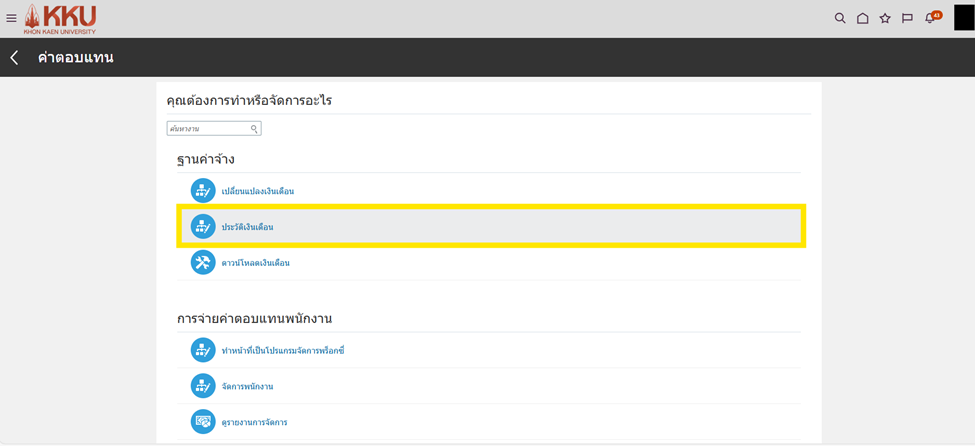The image size is (975, 446).
Task: Focus the ค้นหางาน search field
Action: (x=208, y=129)
